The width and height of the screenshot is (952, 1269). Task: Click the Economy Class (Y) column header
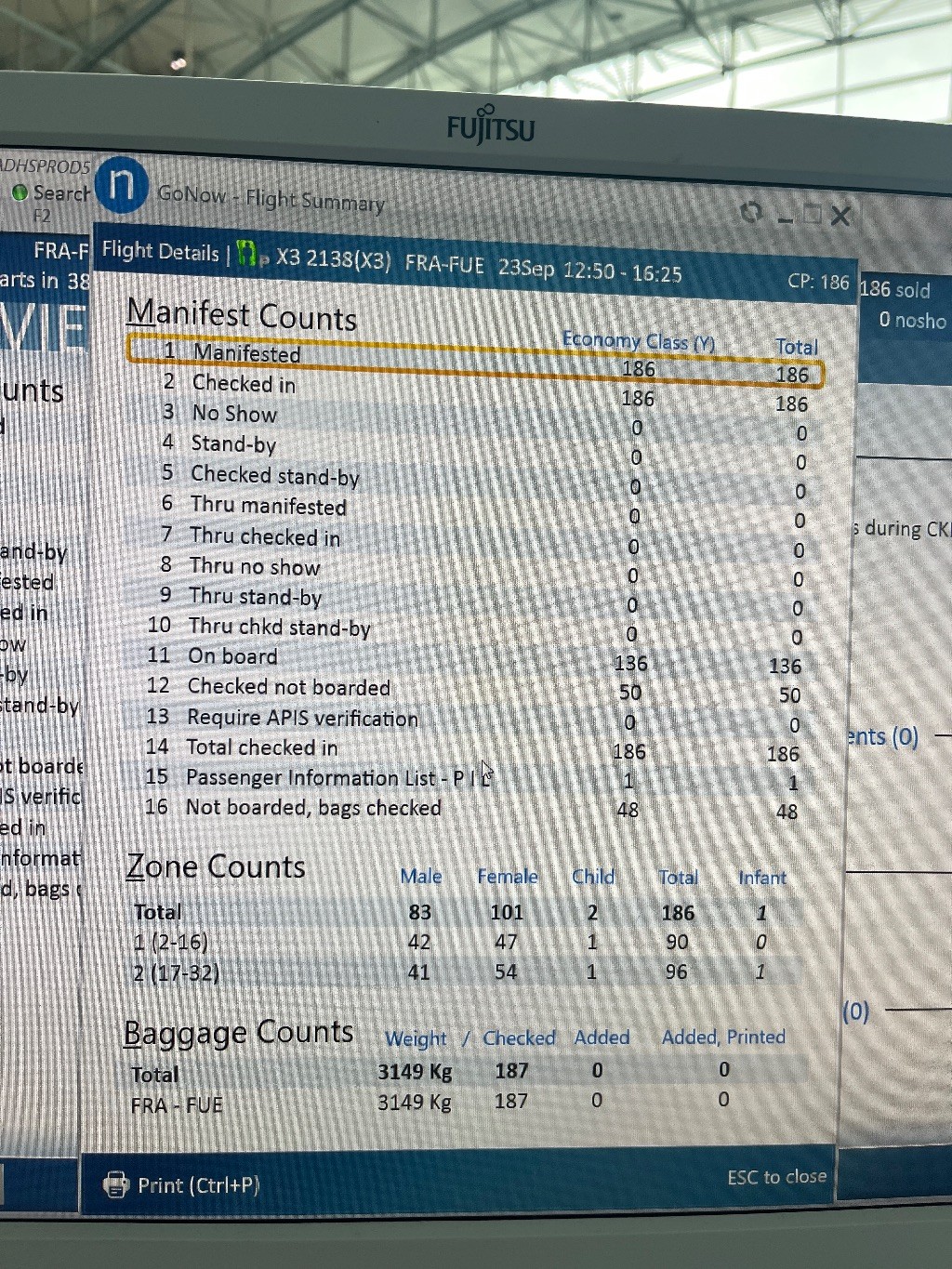(x=638, y=341)
